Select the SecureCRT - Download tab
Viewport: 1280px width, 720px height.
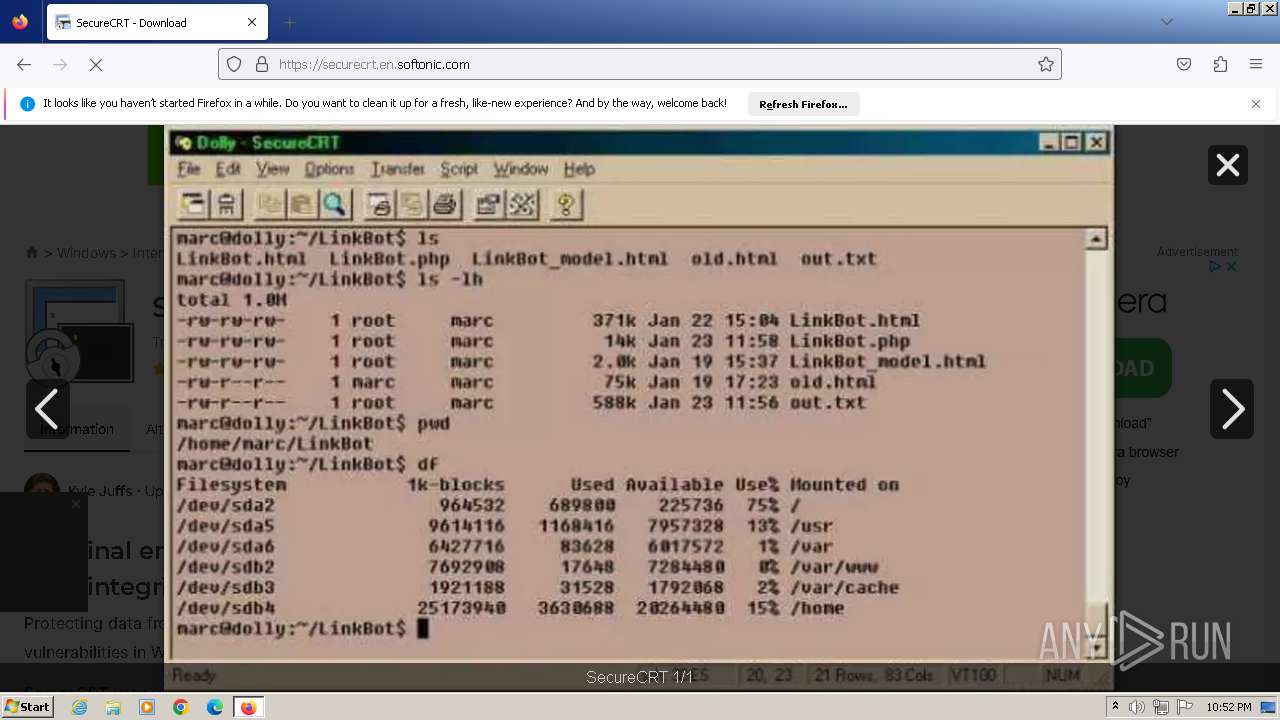(x=155, y=22)
